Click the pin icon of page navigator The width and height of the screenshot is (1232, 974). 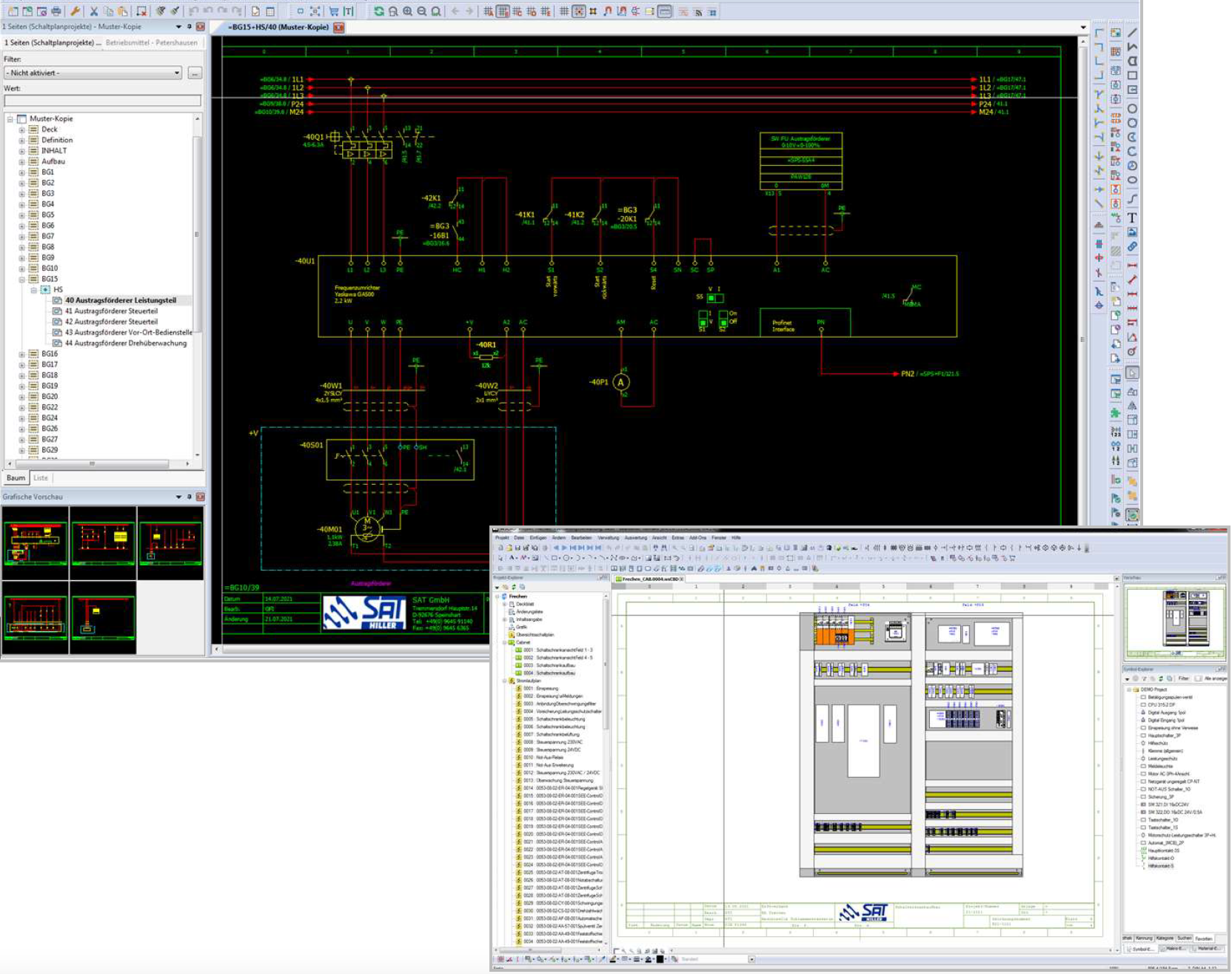pos(190,27)
